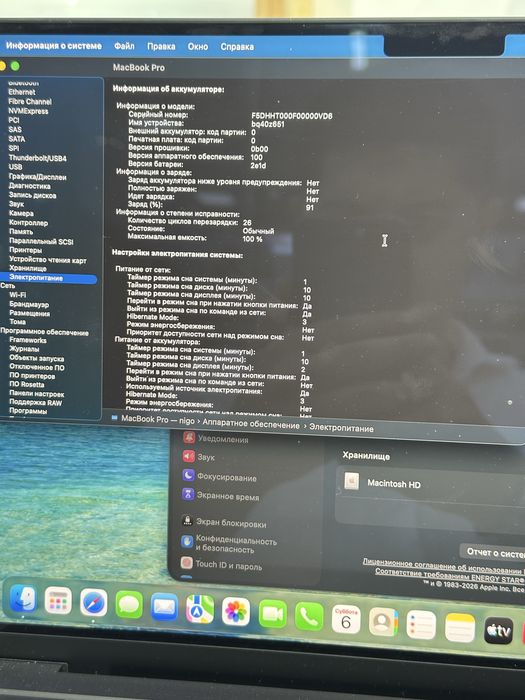Click Экранное время hourglass icon
This screenshot has width=525, height=700.
click(x=188, y=494)
